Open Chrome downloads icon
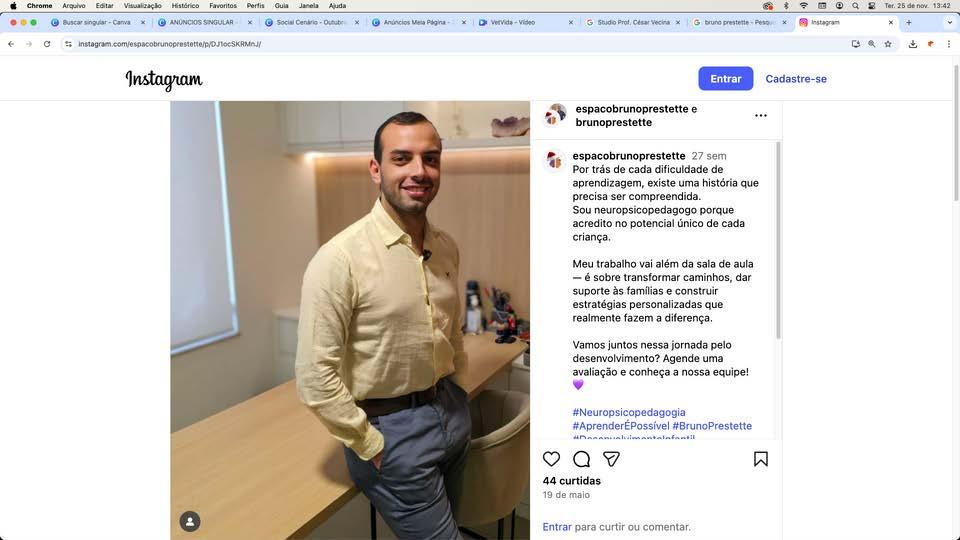Image resolution: width=960 pixels, height=540 pixels. coord(912,44)
